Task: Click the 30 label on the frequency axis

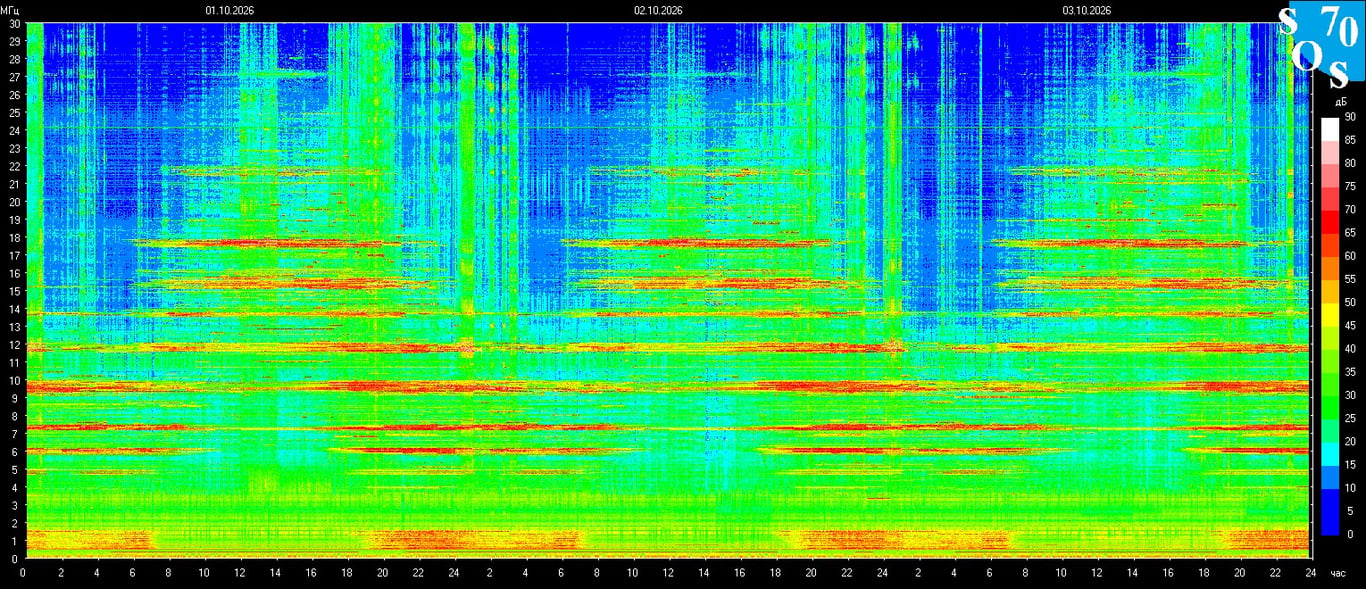Action: click(x=14, y=23)
